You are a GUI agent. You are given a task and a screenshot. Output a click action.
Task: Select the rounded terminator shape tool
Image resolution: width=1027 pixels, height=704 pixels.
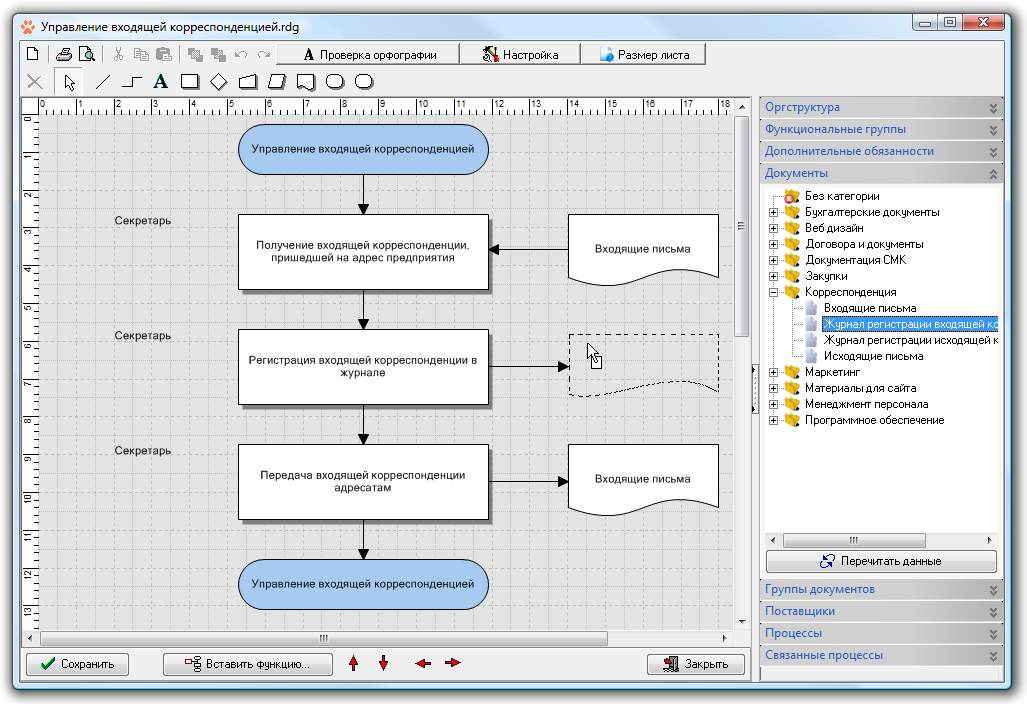[335, 82]
